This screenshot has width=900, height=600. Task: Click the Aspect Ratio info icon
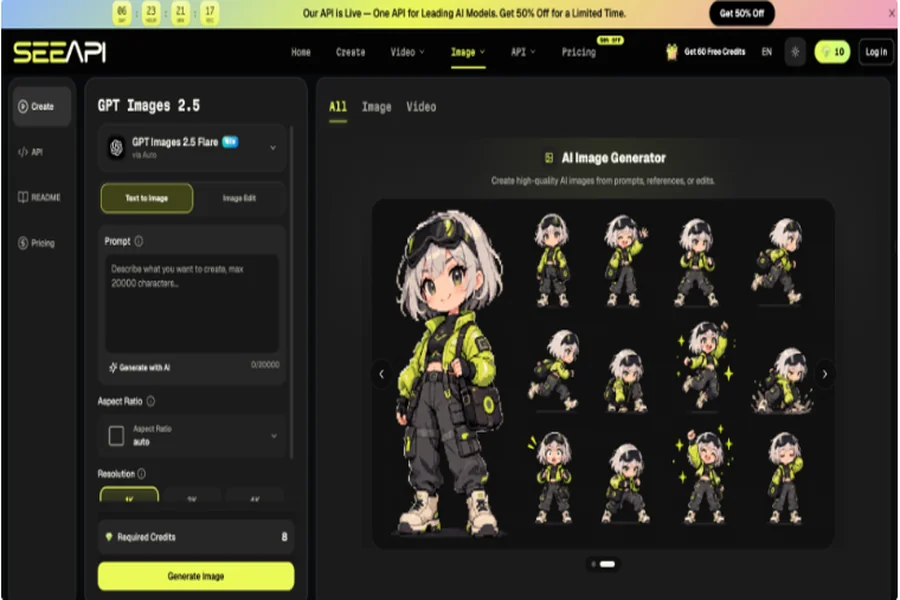click(150, 401)
